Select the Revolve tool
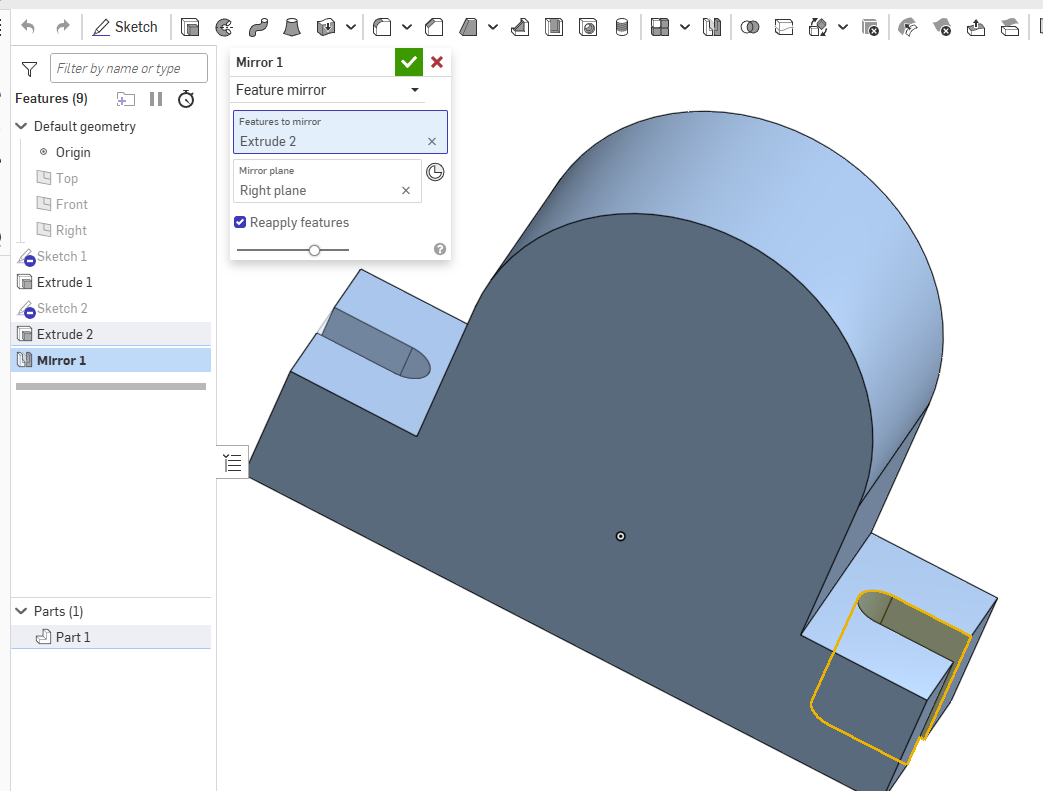Viewport: 1043px width, 791px height. (224, 27)
